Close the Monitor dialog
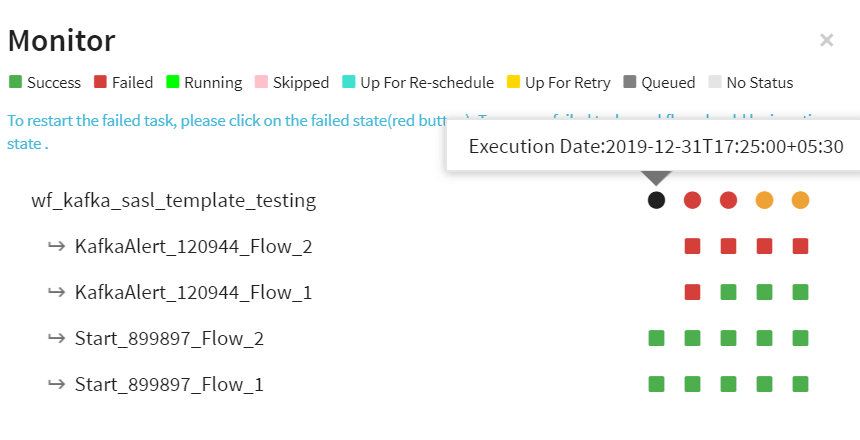This screenshot has height=440, width=860. [826, 40]
